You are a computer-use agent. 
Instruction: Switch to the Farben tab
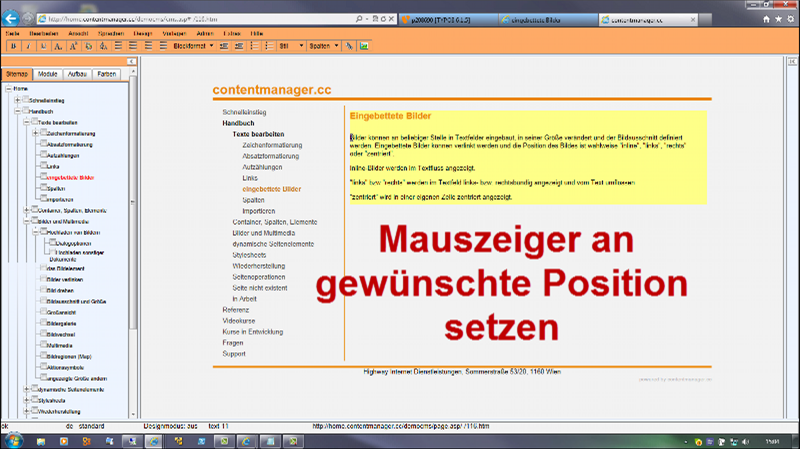[107, 74]
